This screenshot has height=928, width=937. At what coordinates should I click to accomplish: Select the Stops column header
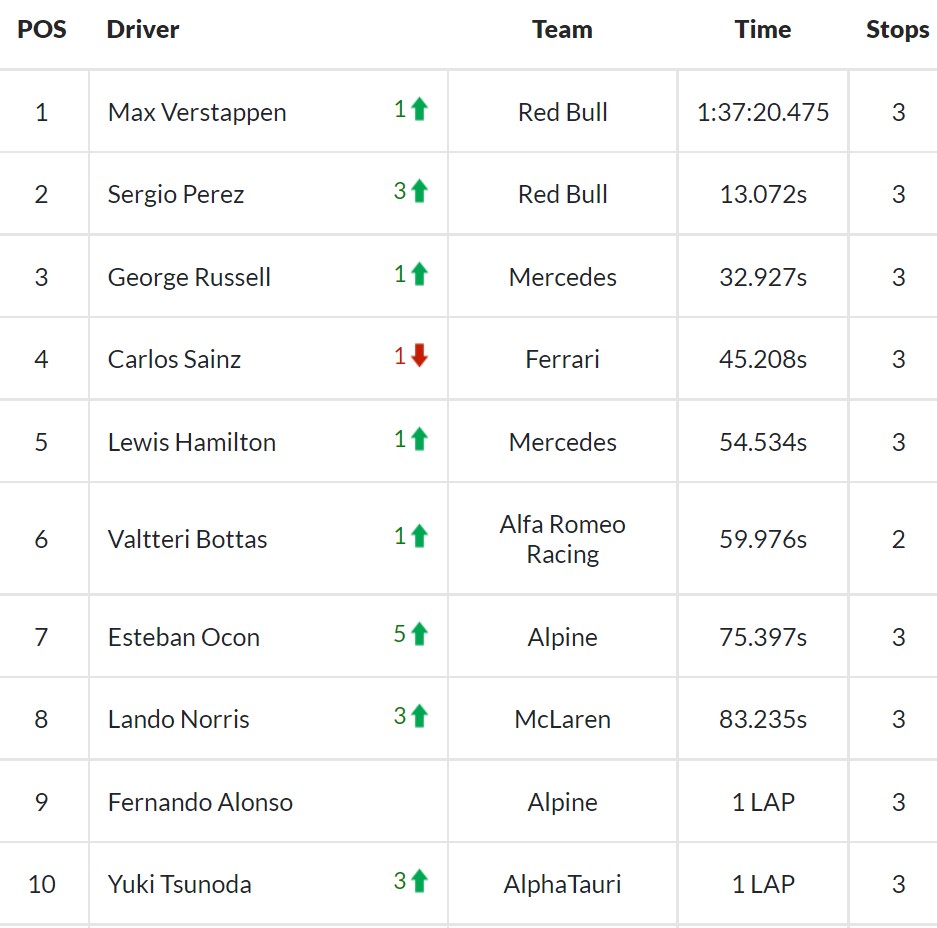898,29
